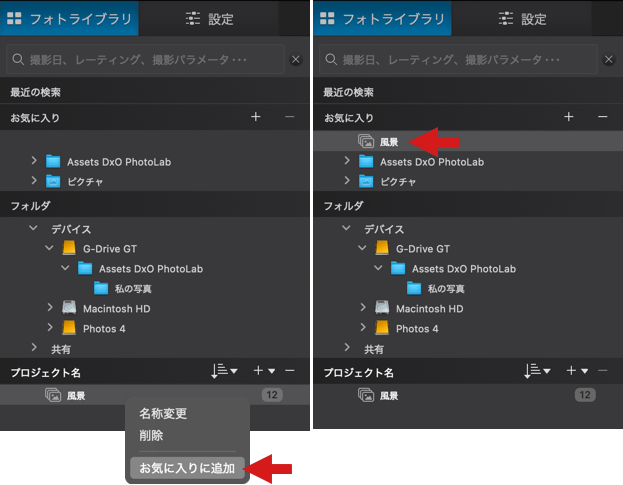Open フォトライブラリ tab in left panel
This screenshot has height=485, width=623.
pos(69,19)
